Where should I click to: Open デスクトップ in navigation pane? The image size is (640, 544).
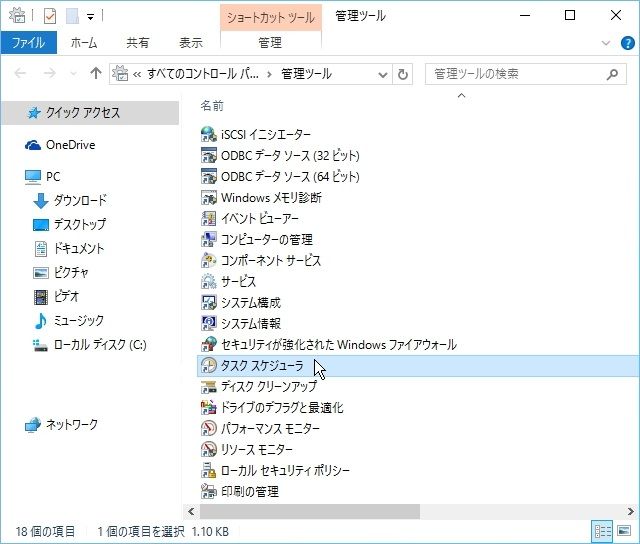click(69, 224)
